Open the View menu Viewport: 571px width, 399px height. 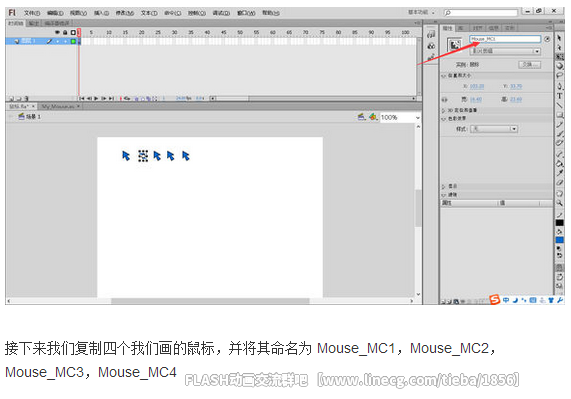point(78,13)
